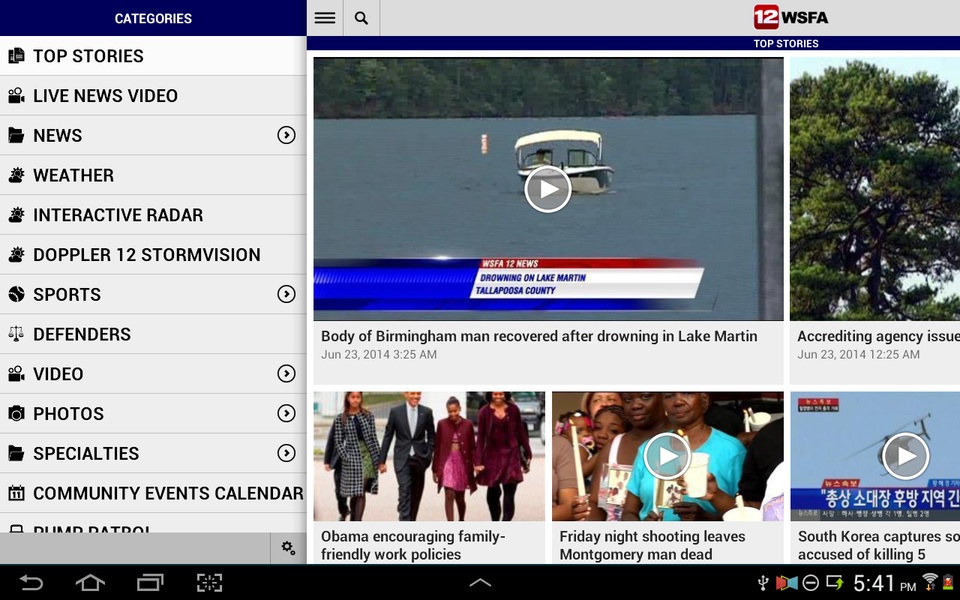Tap the Jun 23, 2014 3:25 AM timestamp
This screenshot has height=600, width=960.
click(x=379, y=354)
